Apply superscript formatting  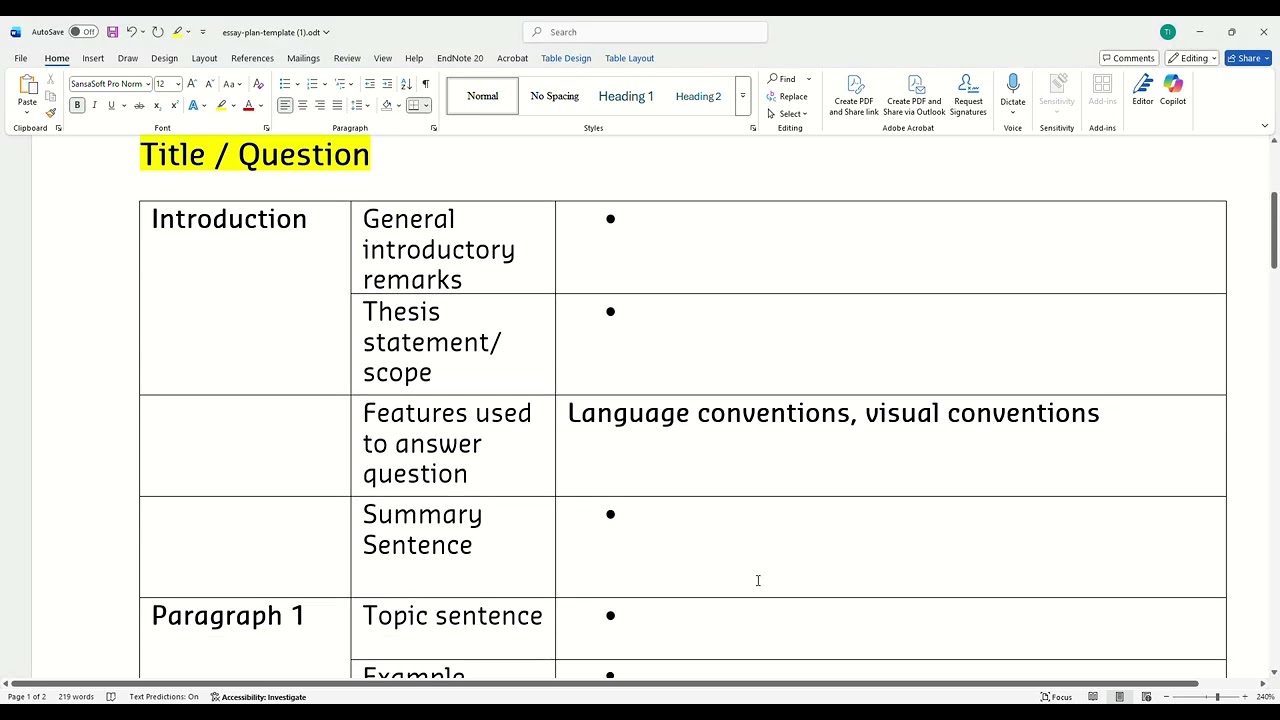click(x=174, y=105)
